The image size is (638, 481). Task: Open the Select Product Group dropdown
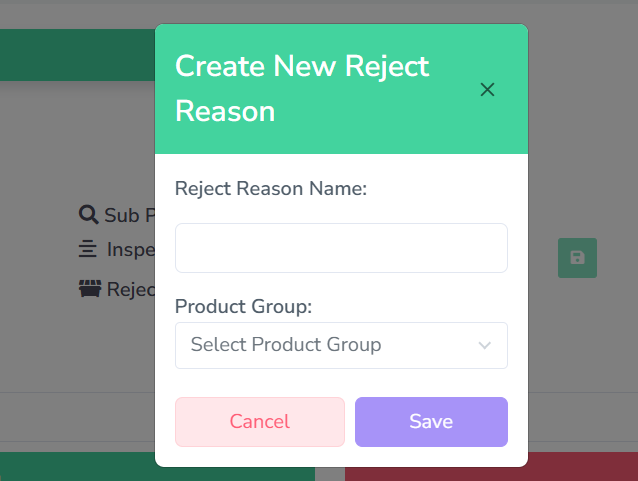click(330, 345)
